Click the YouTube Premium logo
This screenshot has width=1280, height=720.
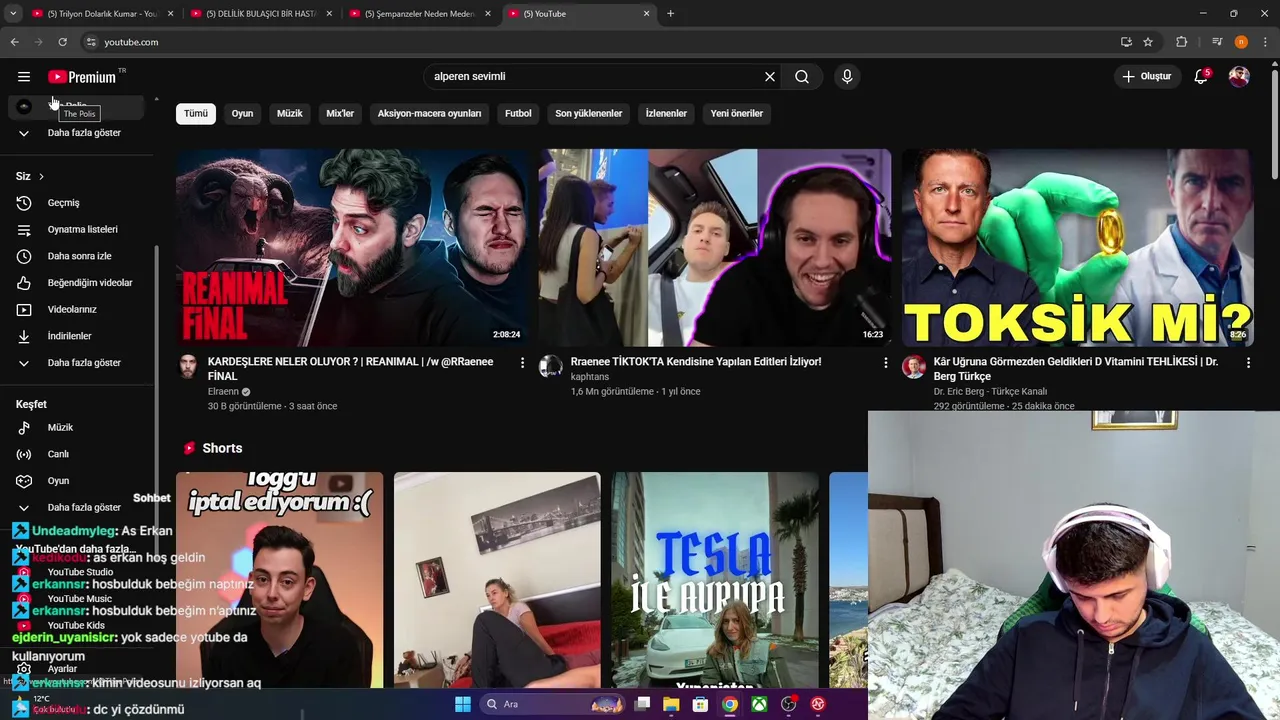point(82,77)
